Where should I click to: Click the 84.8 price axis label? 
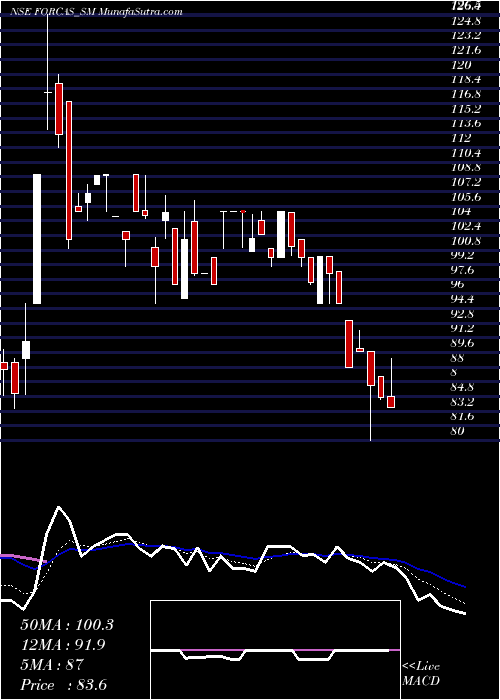(464, 387)
